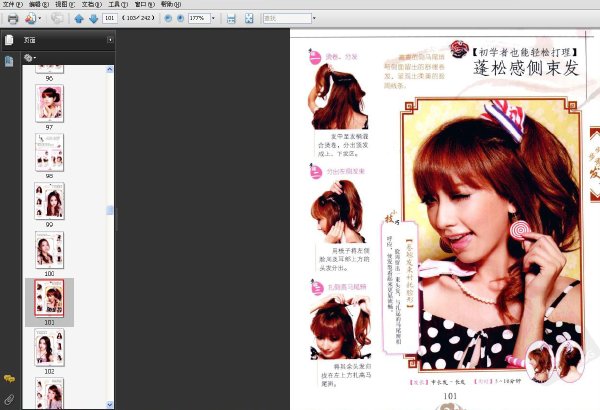
Task: Click the scrolling page mode icon
Action: (x=231, y=18)
